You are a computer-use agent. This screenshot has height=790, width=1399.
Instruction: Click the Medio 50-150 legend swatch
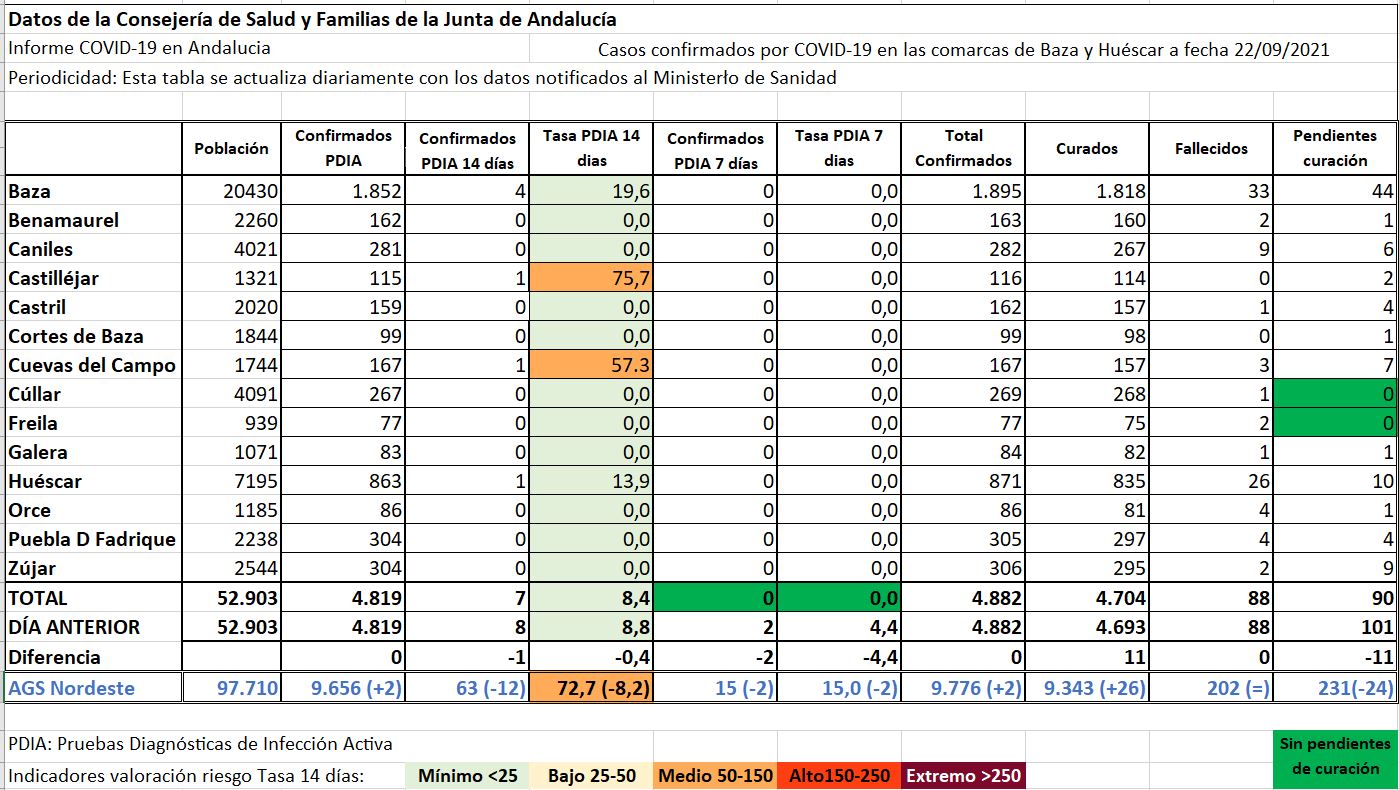[x=714, y=776]
